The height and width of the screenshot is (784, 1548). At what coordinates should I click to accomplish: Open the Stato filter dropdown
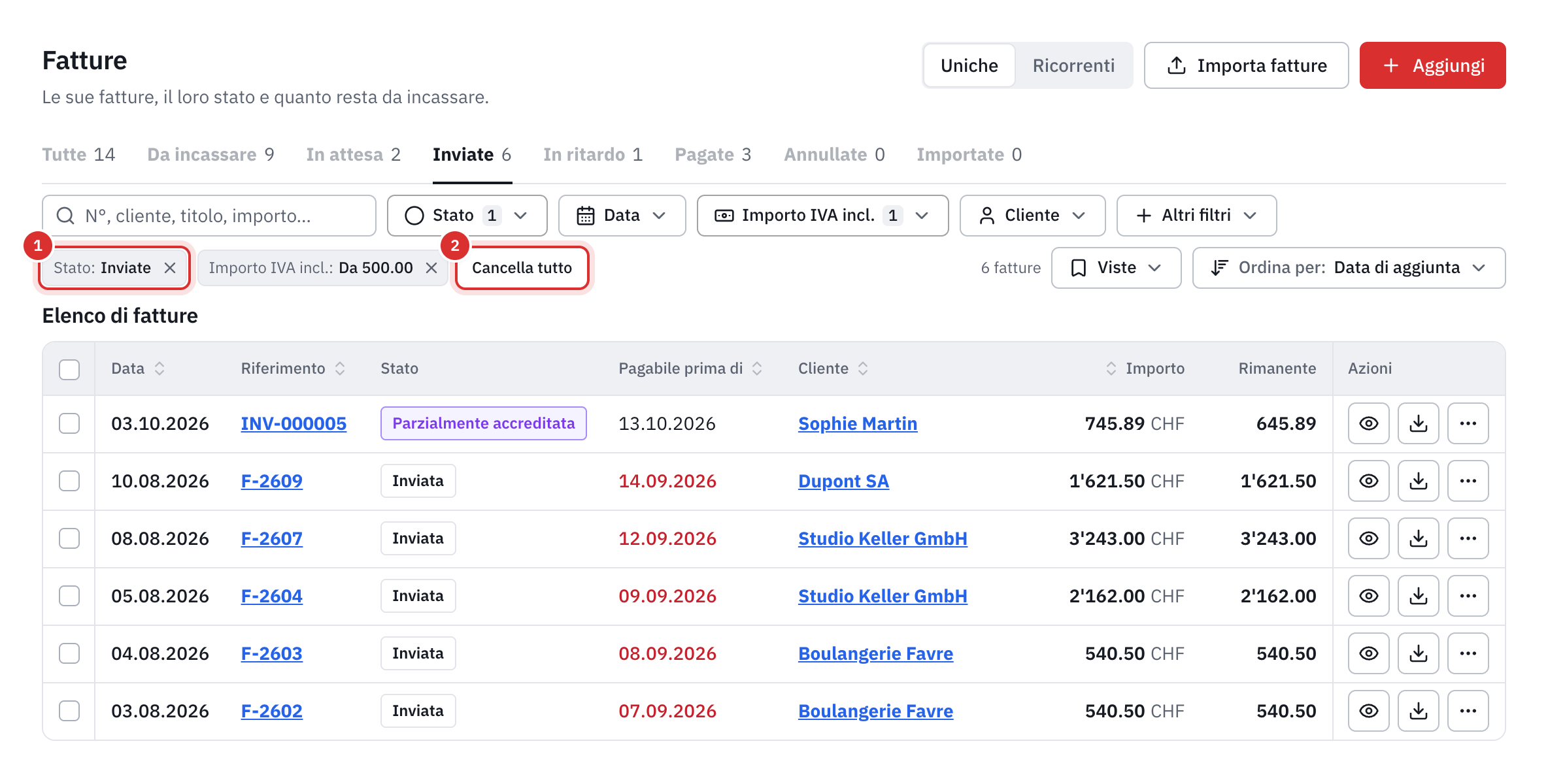coord(467,216)
